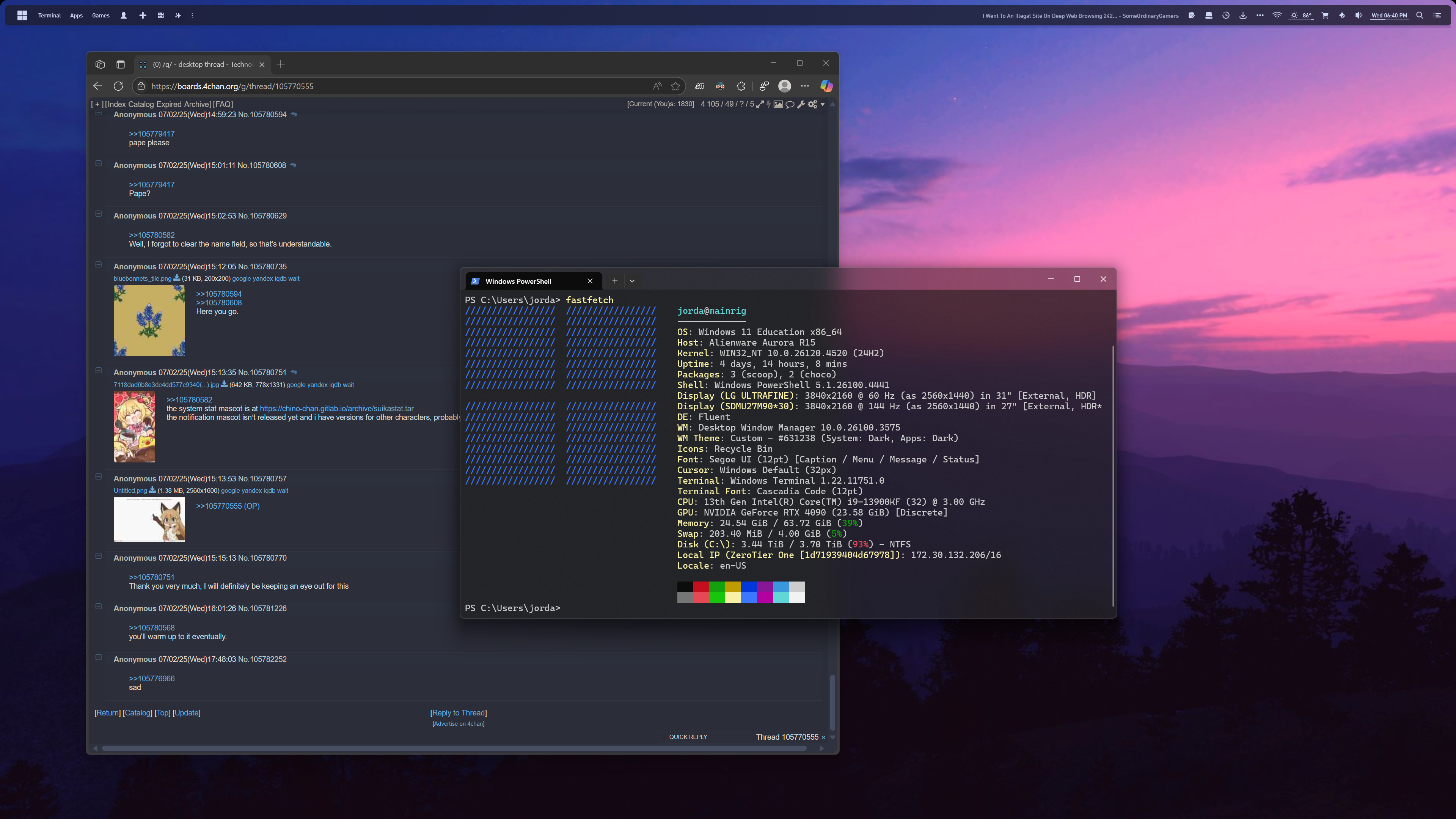Hide post No.105780608 with its minus box
The height and width of the screenshot is (819, 1456).
pos(98,163)
